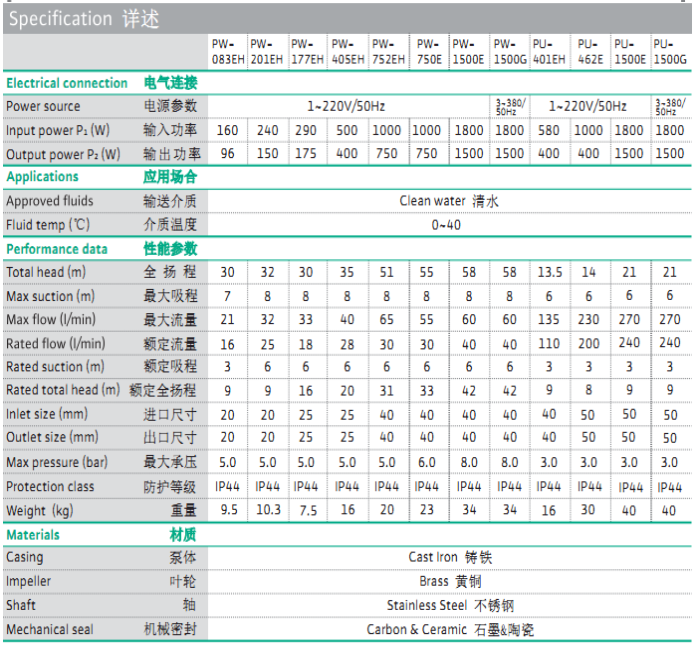Click the Power source row label
The height and width of the screenshot is (646, 697).
click(43, 106)
